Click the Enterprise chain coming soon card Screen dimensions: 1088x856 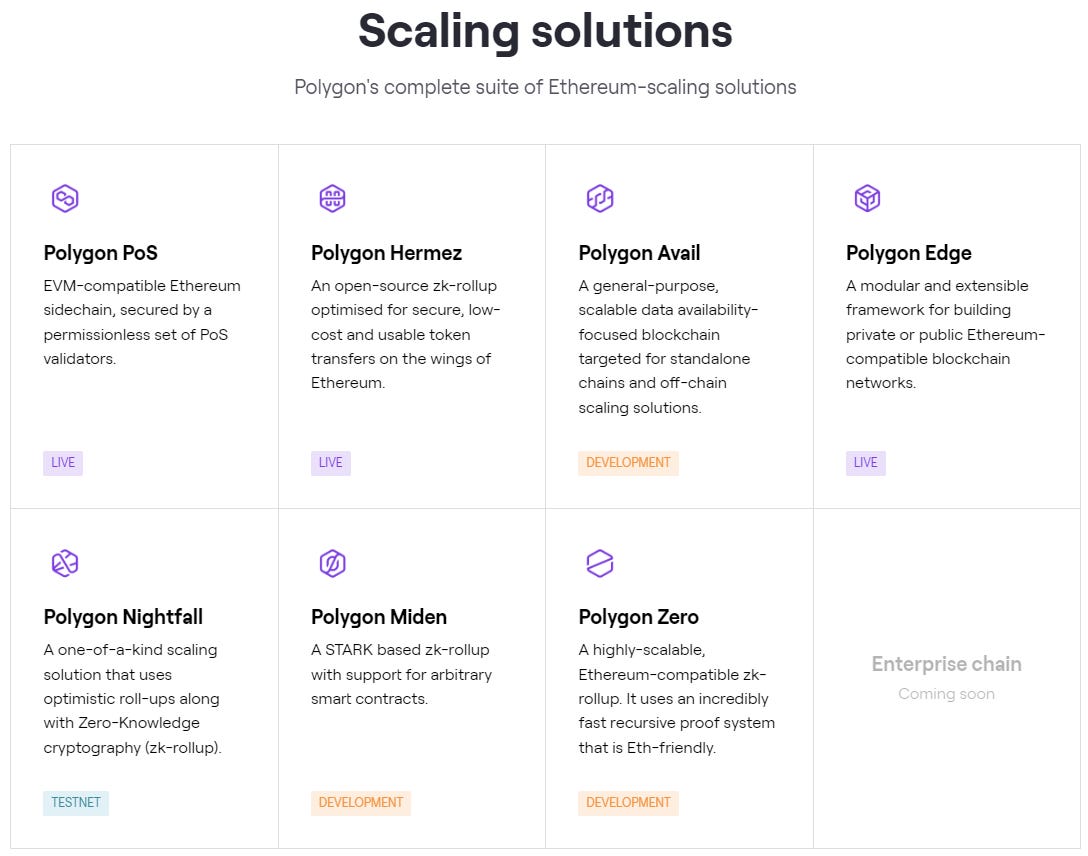point(946,678)
